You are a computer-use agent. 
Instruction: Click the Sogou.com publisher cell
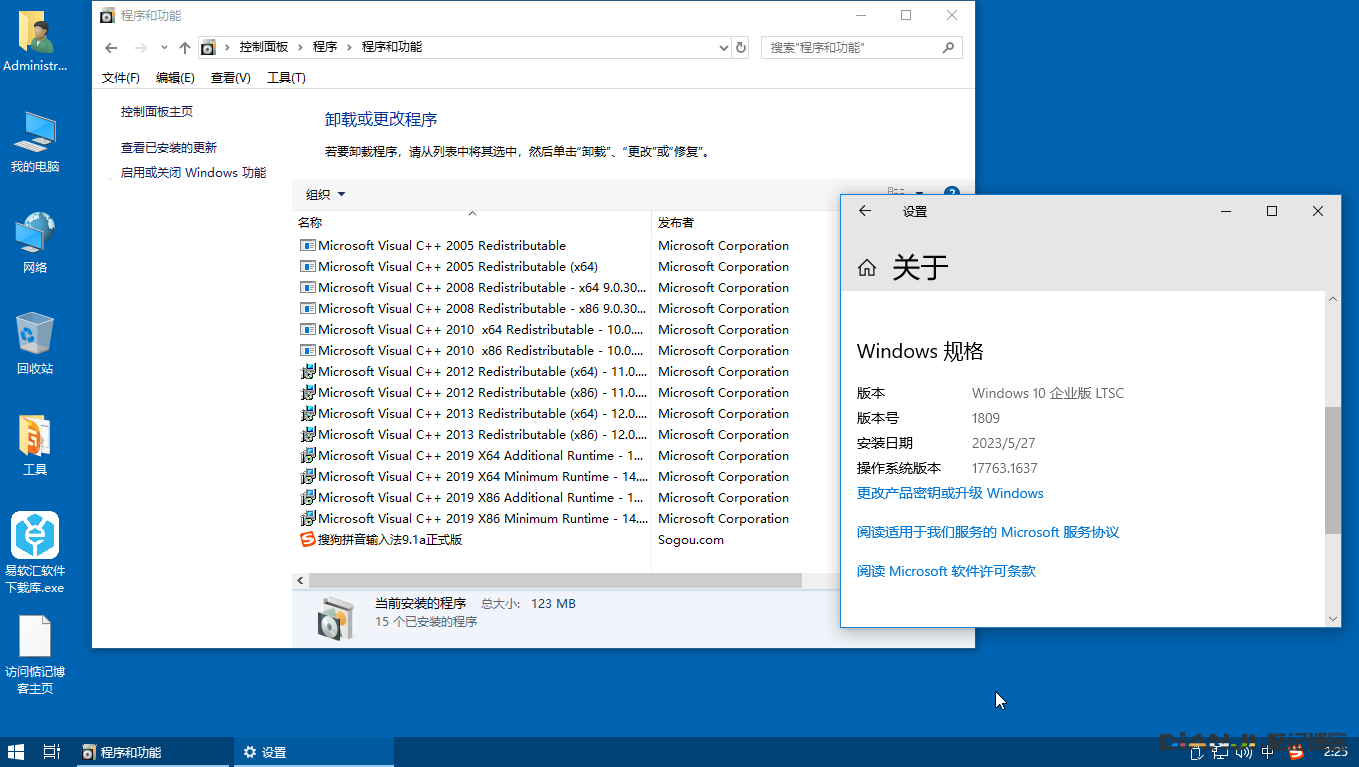pos(691,540)
